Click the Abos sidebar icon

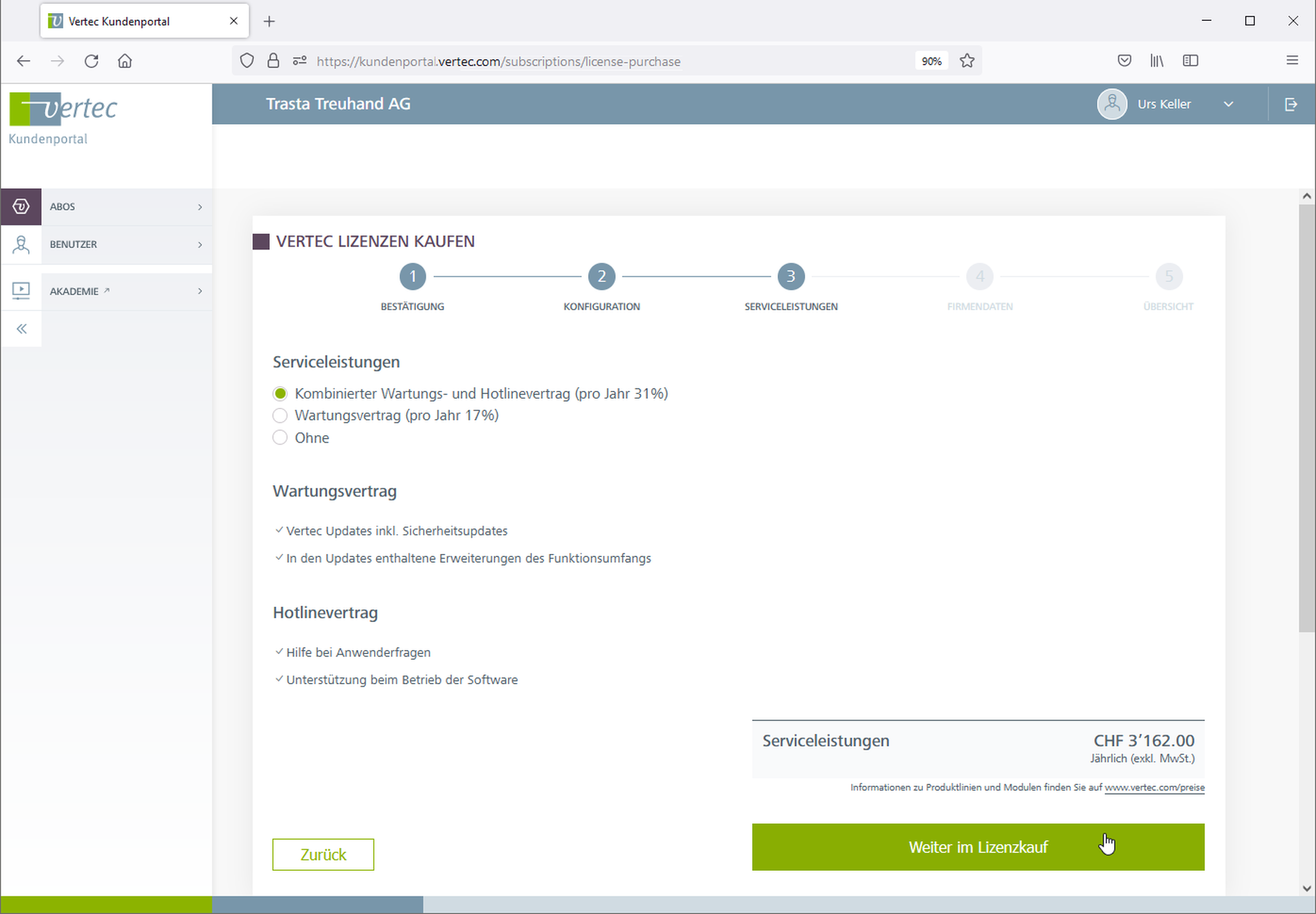coord(21,207)
